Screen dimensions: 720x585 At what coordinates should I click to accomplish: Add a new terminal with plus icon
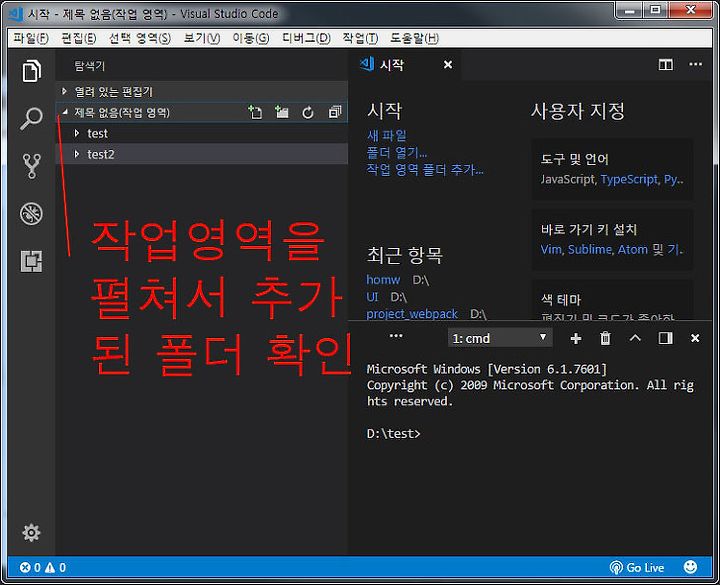click(x=575, y=338)
